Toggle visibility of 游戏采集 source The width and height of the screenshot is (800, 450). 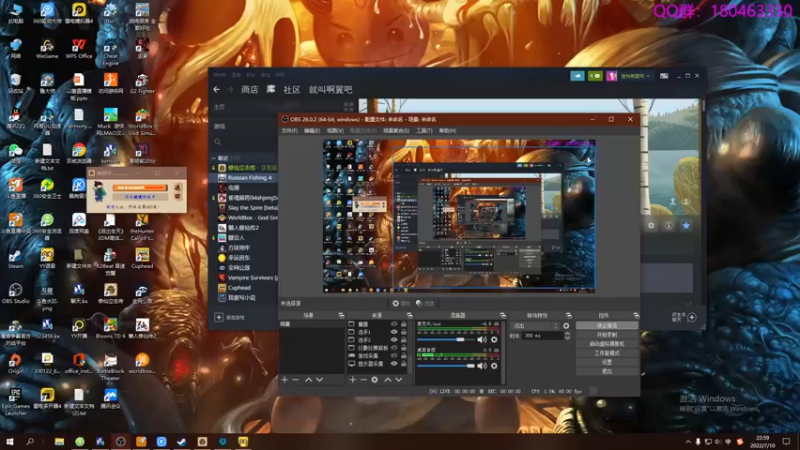(x=394, y=356)
